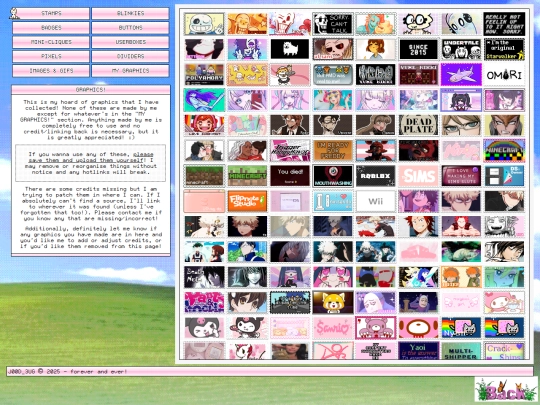Screen dimensions: 540x405
Task: Click the My Melody stamp
Action: pos(504,302)
